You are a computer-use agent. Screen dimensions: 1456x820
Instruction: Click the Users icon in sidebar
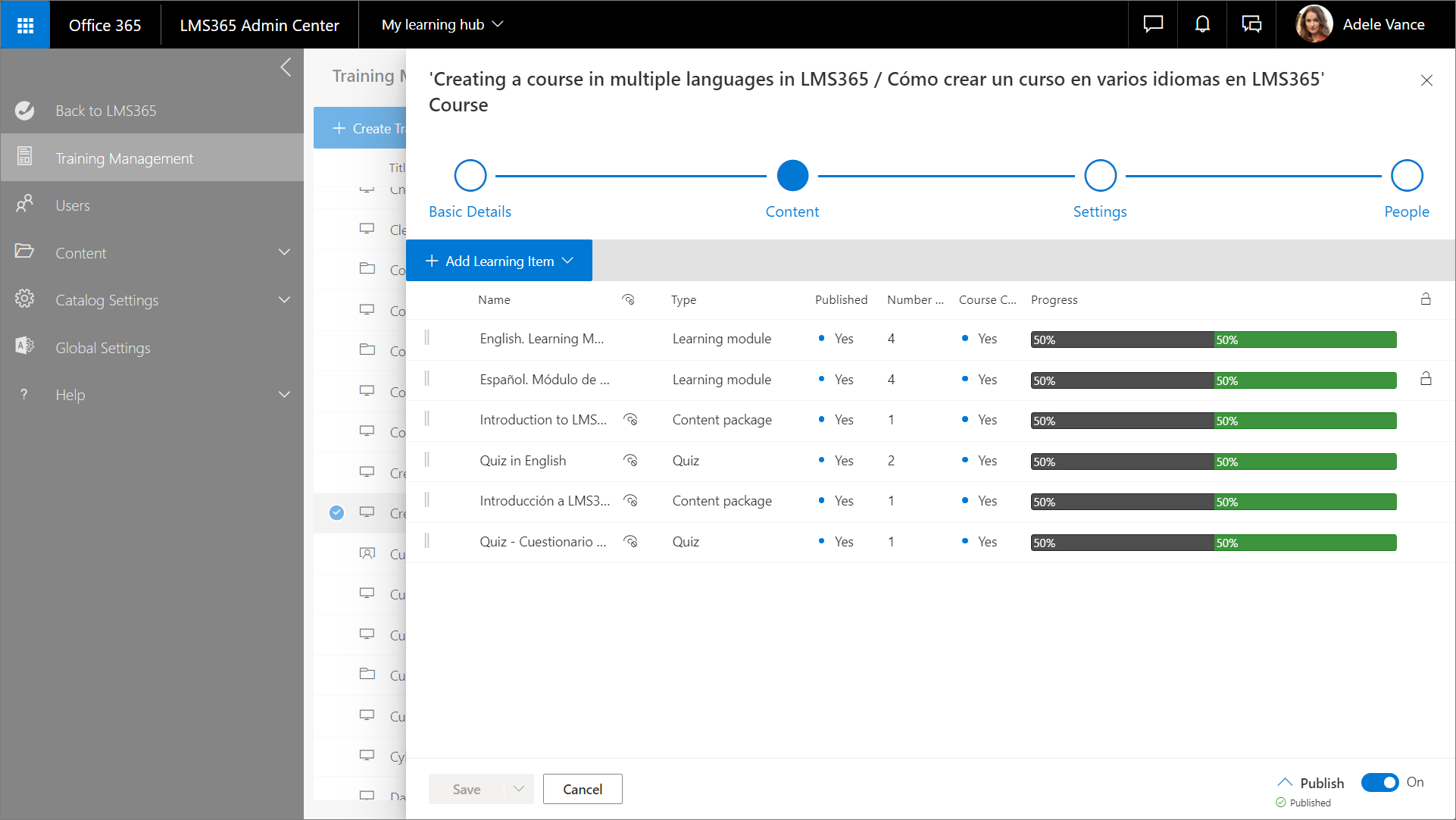[25, 205]
